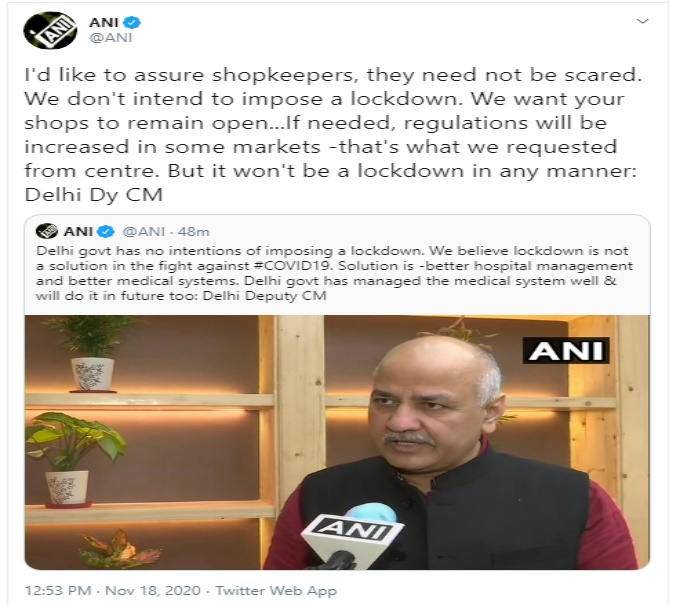Open the ANI profile avatar at top

coord(50,30)
